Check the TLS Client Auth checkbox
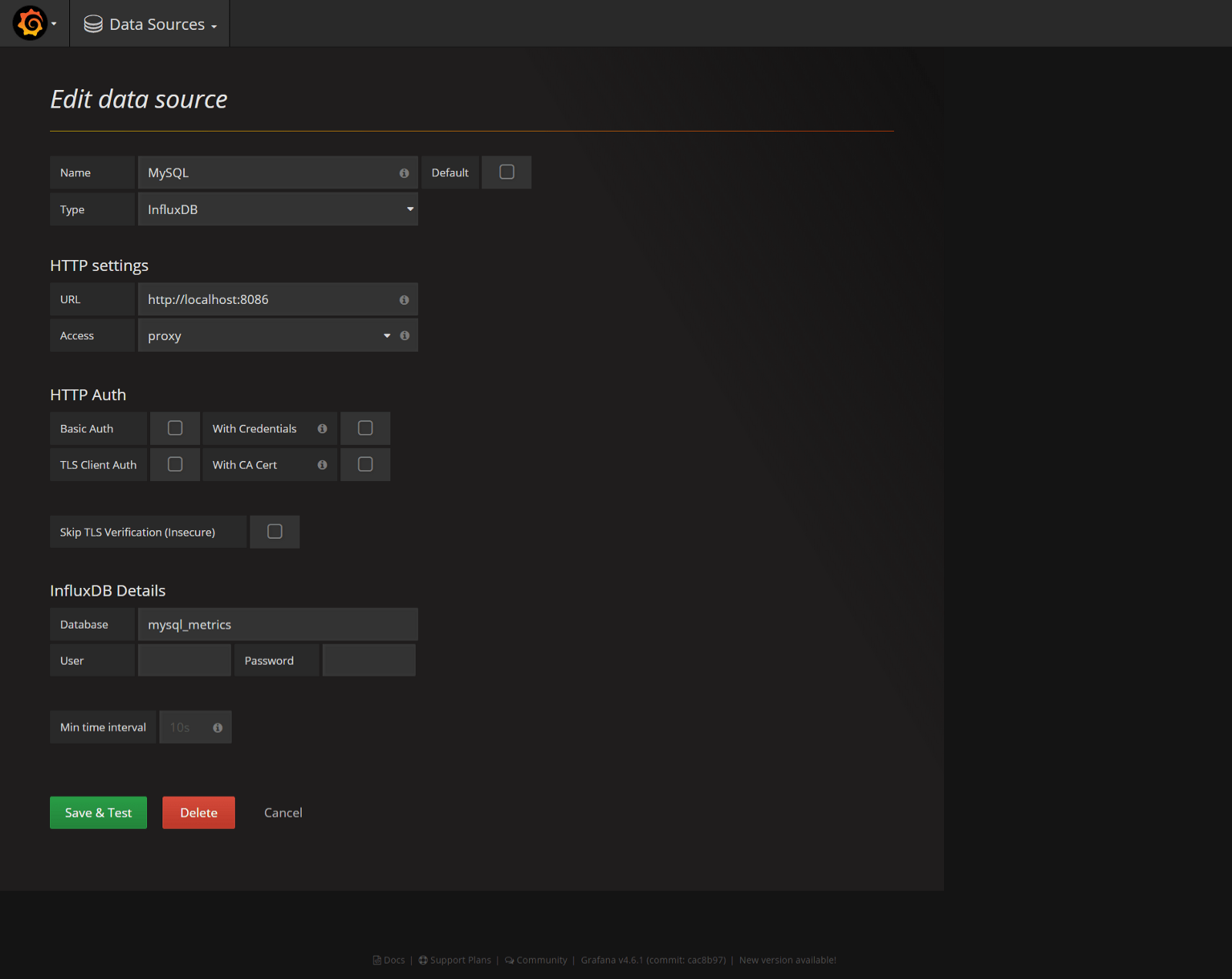This screenshot has height=979, width=1232. [176, 464]
